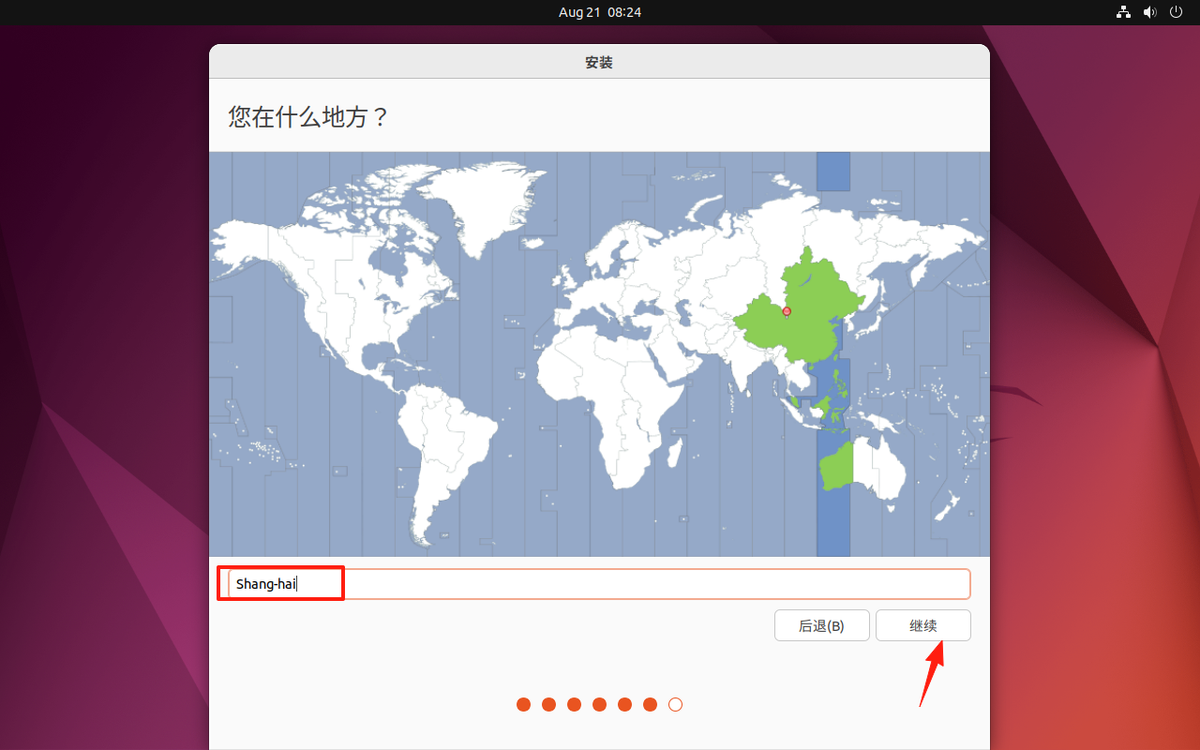Viewport: 1200px width, 750px height.
Task: Click the first filled progress dot
Action: point(523,705)
